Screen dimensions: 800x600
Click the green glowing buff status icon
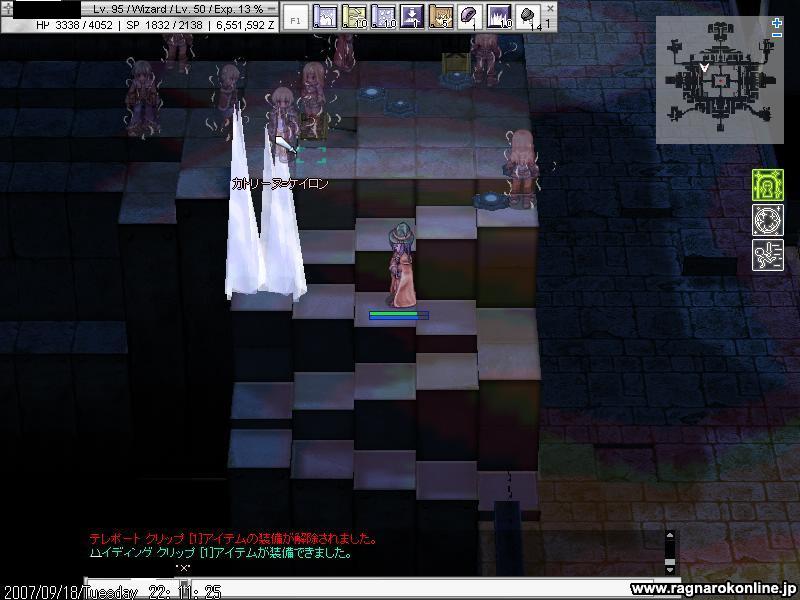(x=767, y=185)
